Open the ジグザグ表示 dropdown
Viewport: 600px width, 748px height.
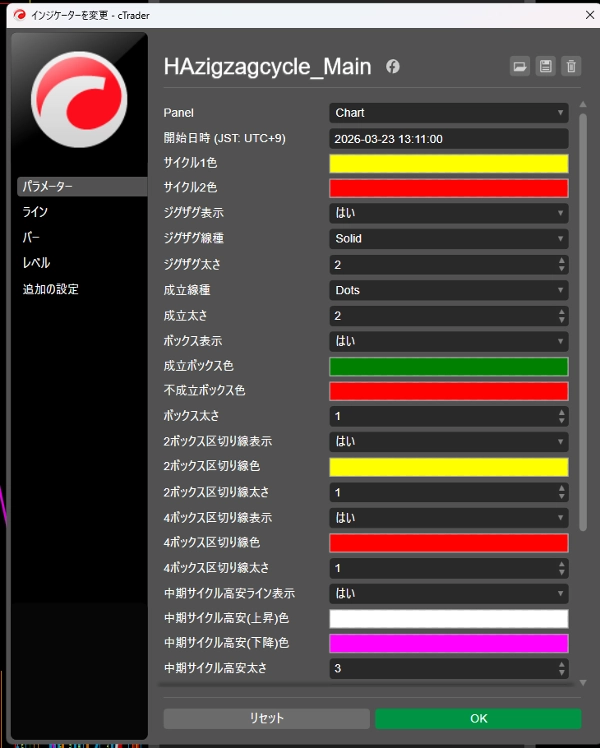[x=449, y=213]
